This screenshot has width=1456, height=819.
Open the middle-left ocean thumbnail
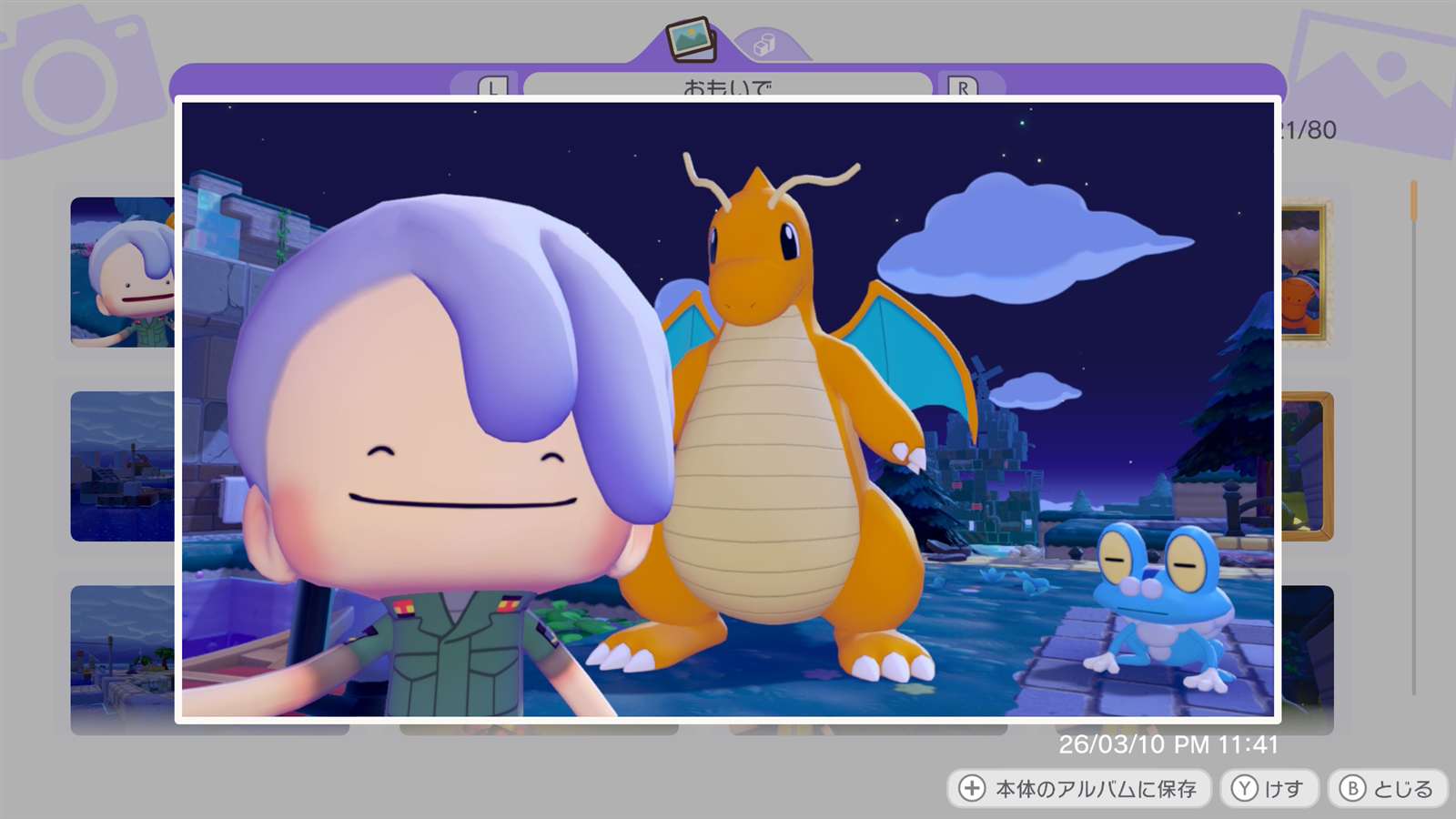pos(122,466)
